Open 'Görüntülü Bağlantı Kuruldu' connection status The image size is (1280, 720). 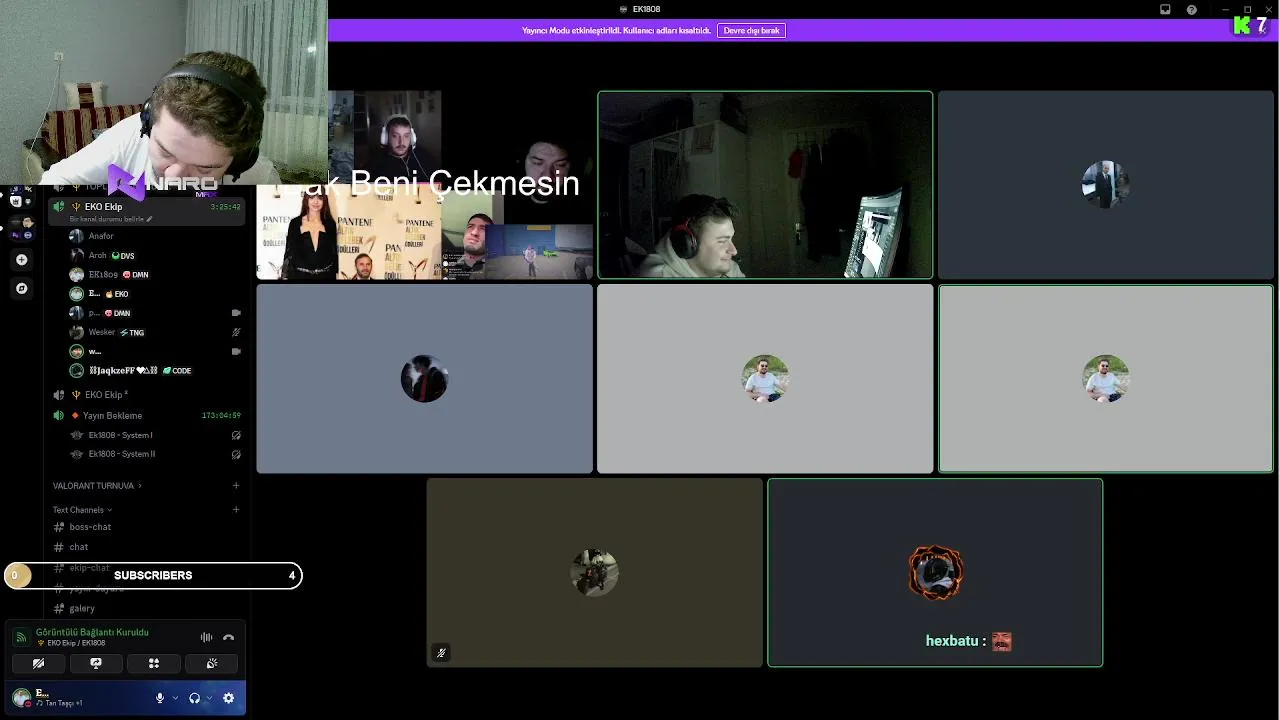point(92,632)
